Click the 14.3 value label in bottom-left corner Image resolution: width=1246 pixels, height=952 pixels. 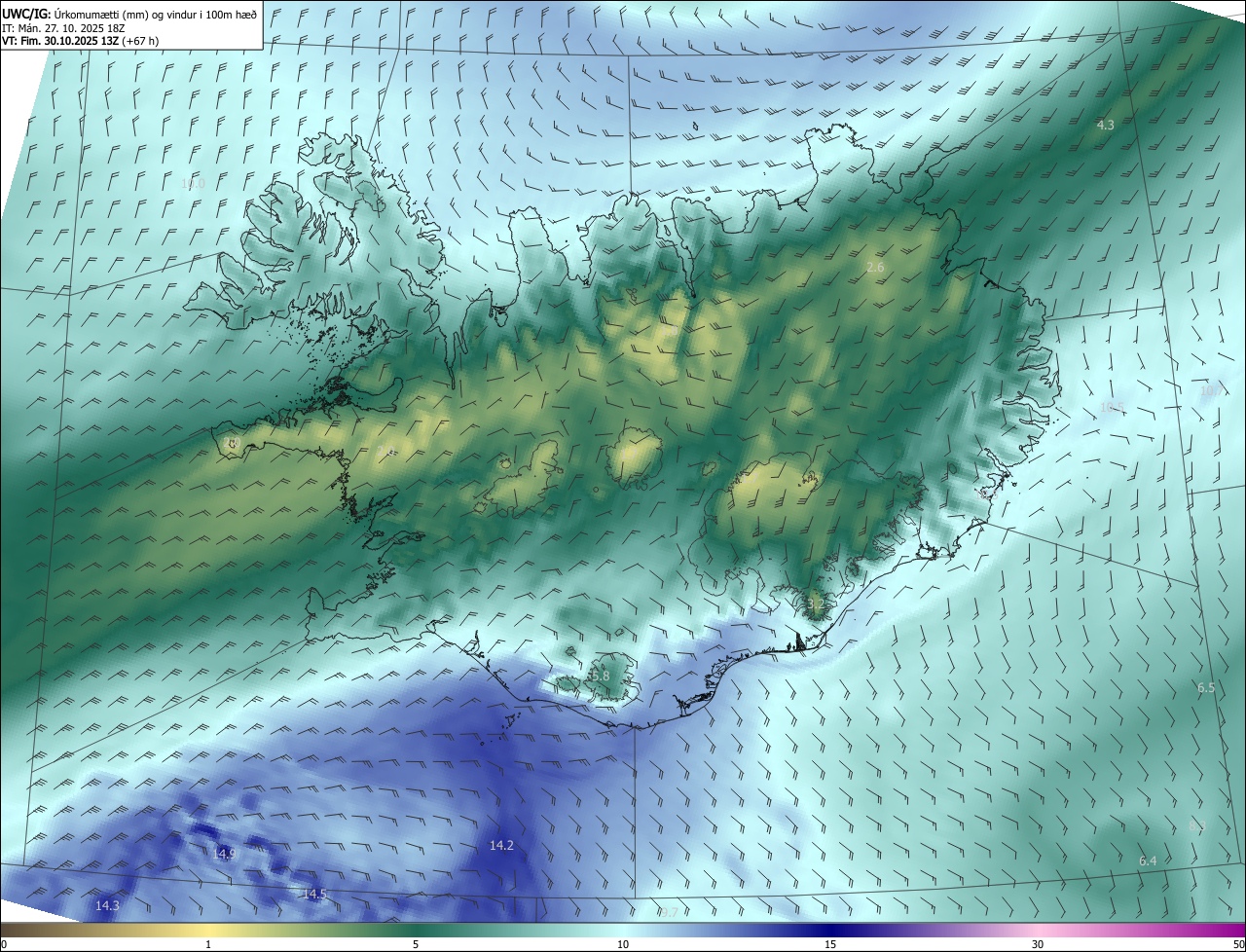point(107,905)
